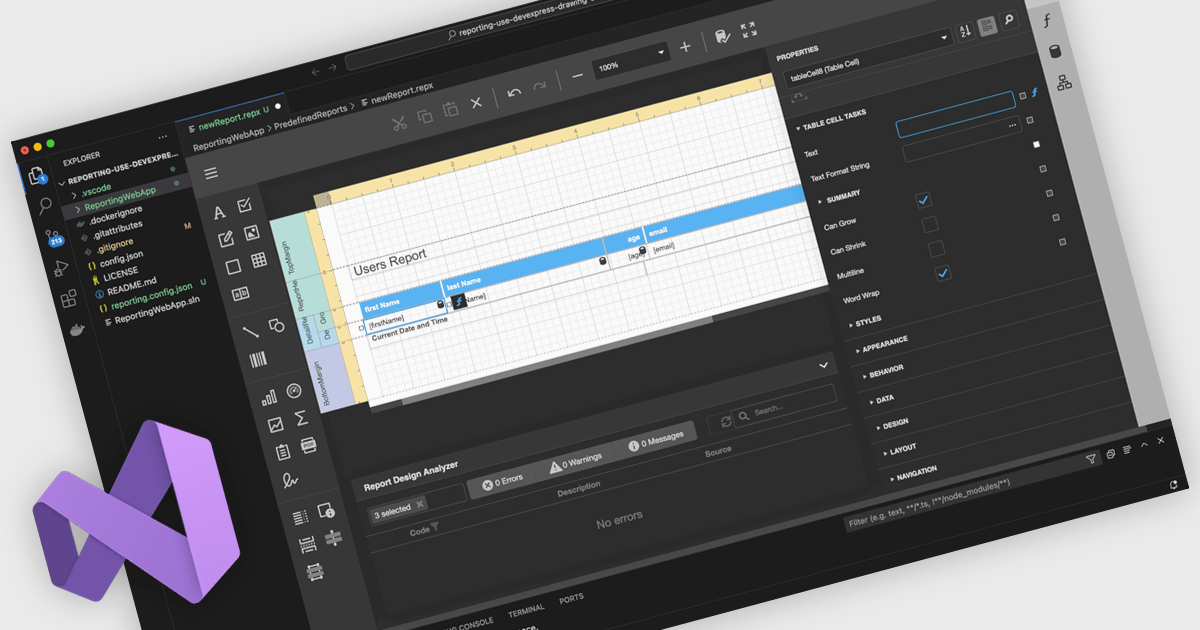This screenshot has height=630, width=1200.
Task: Click the 0 Warnings filter button
Action: click(x=575, y=458)
